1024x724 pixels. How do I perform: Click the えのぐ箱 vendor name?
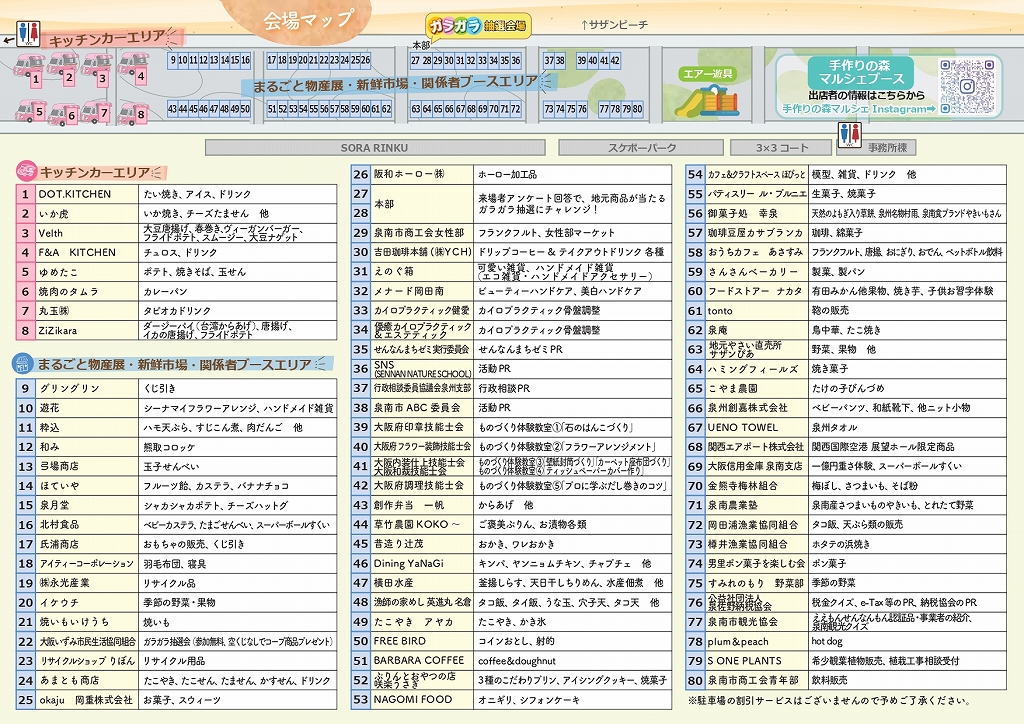click(x=393, y=272)
